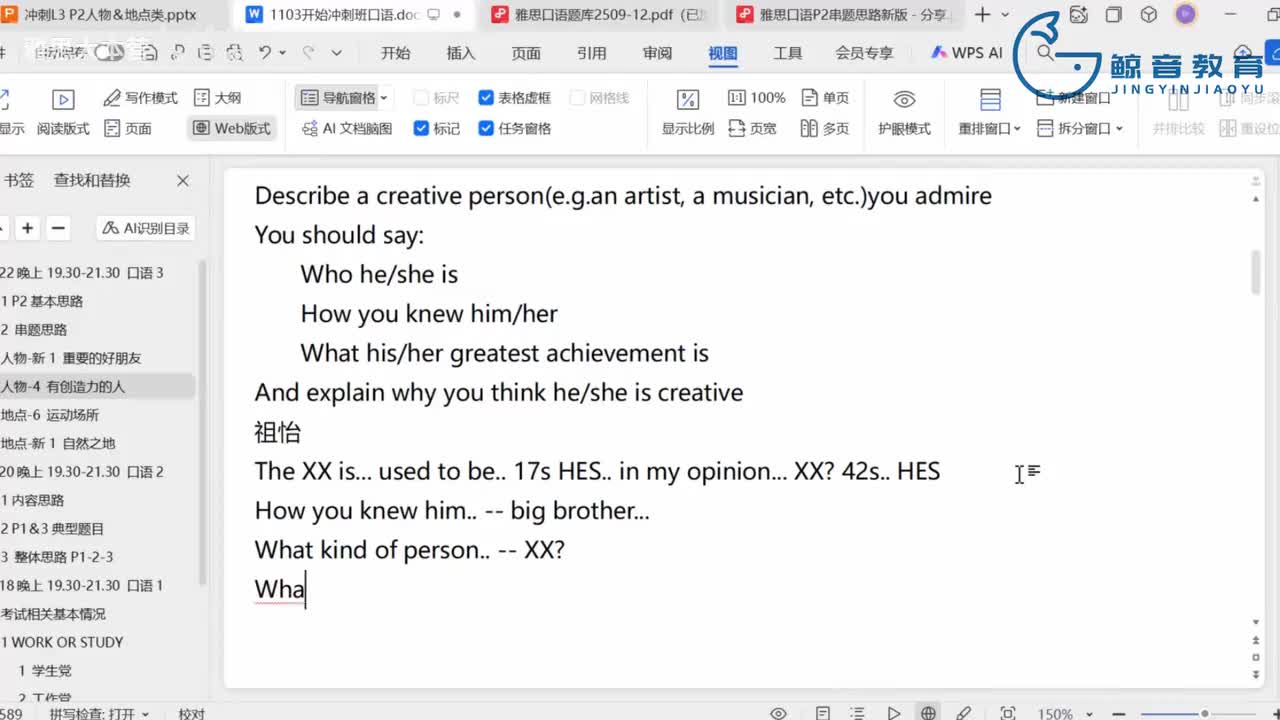The image size is (1280, 720).
Task: Click the zoom slider handle in status bar
Action: [1205, 713]
